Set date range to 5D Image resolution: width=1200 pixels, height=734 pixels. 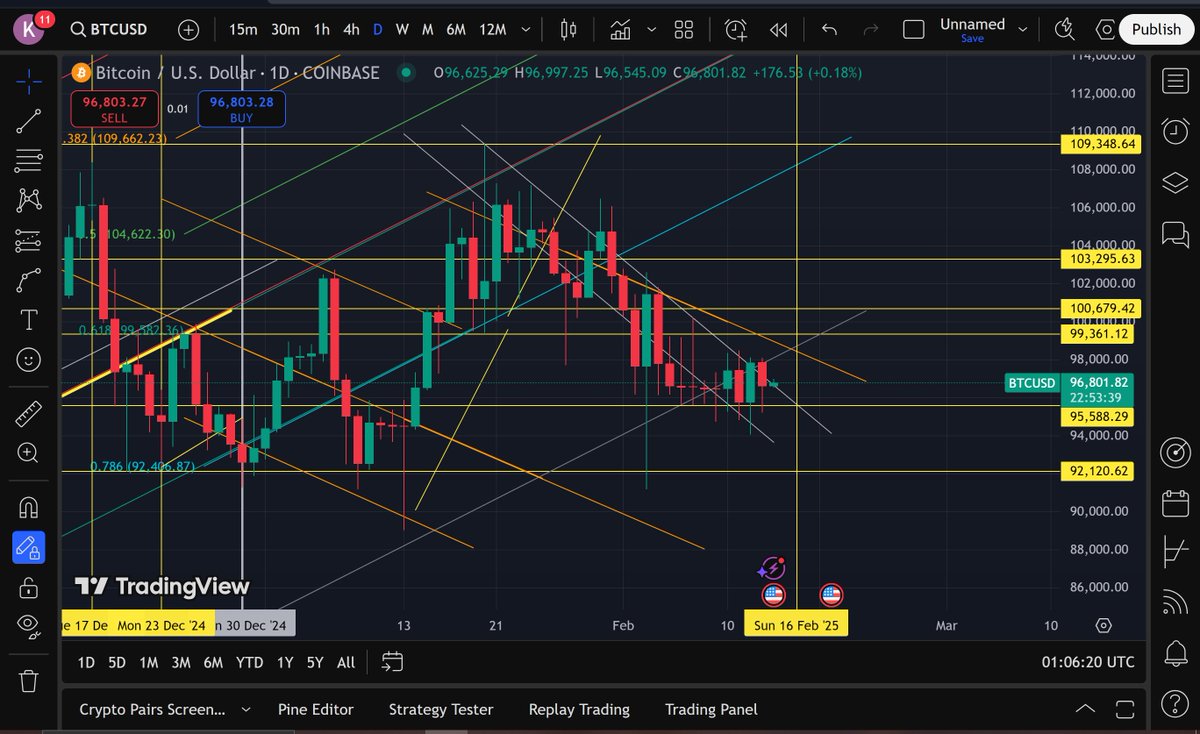pos(117,662)
